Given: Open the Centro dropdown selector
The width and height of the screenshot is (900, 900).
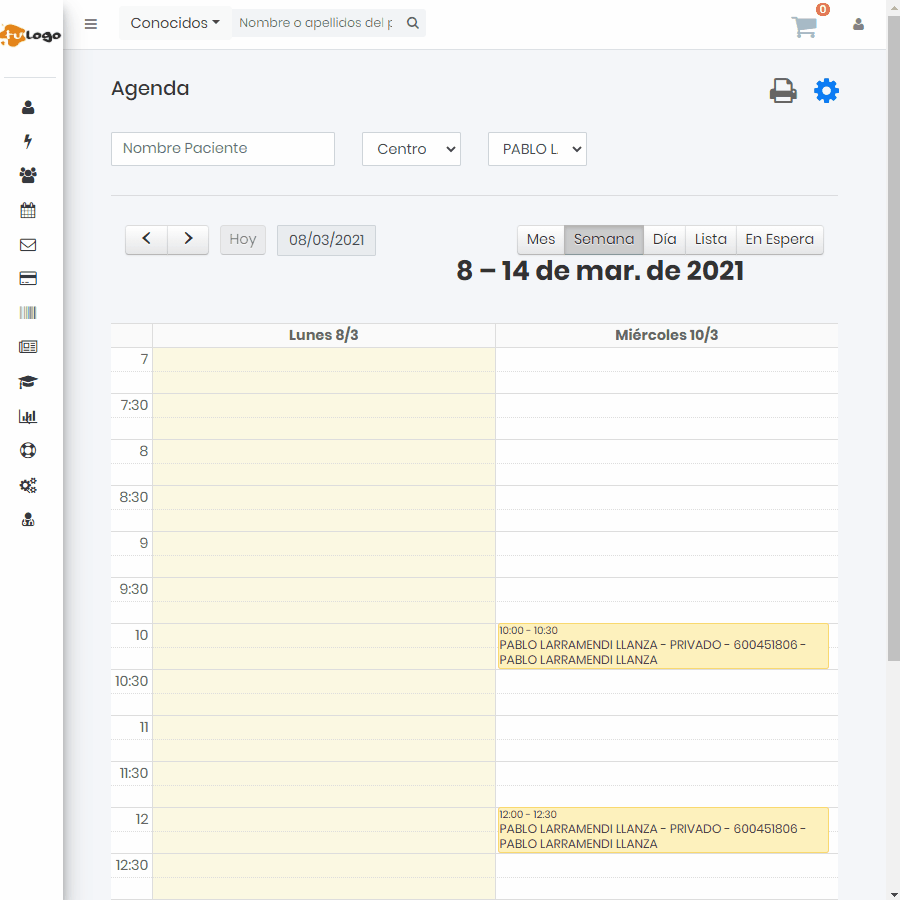Looking at the screenshot, I should [x=411, y=149].
